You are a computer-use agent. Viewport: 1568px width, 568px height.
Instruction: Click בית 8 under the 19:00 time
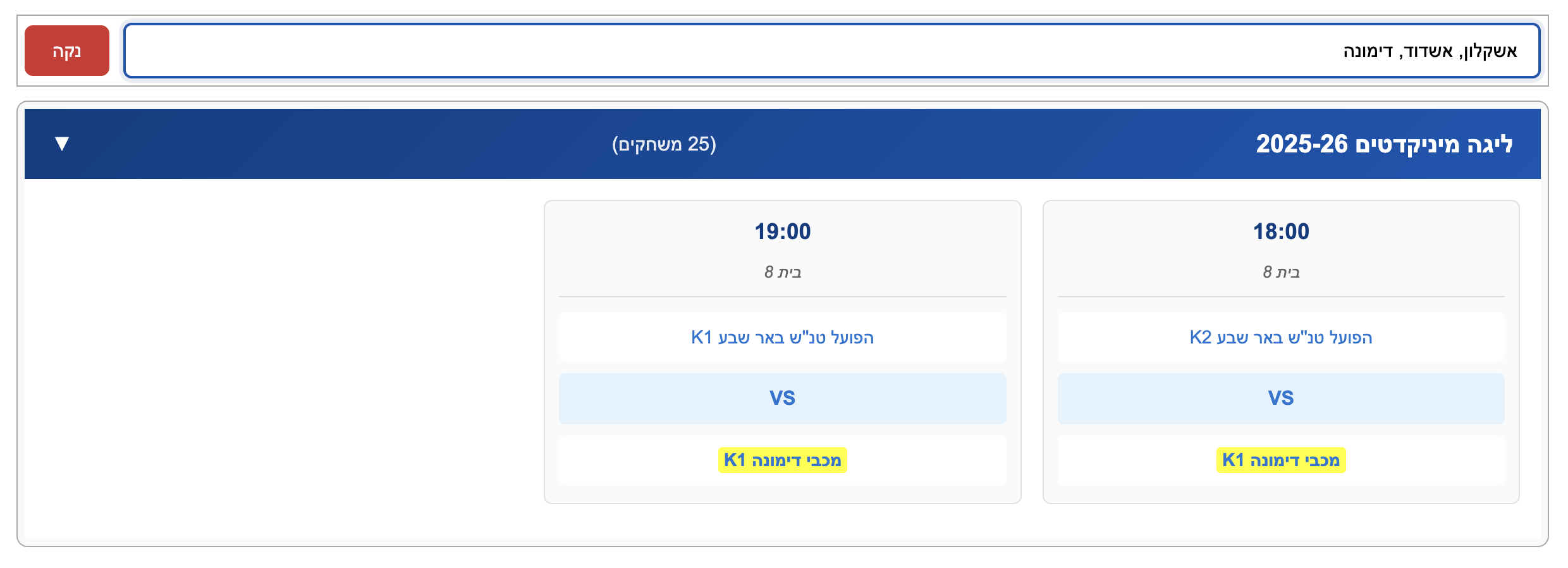click(782, 272)
